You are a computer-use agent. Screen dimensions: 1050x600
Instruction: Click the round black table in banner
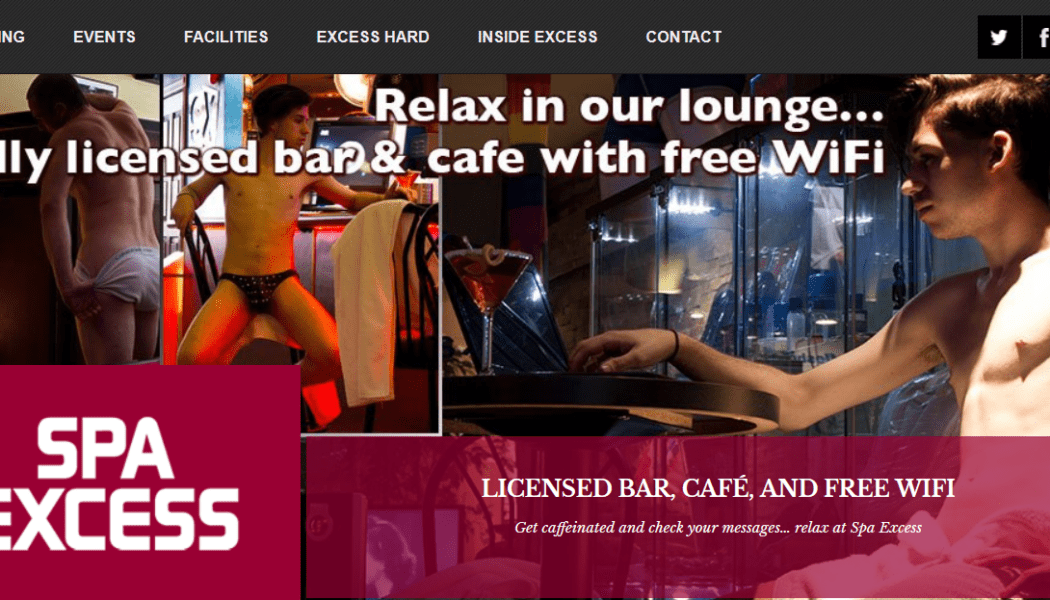[609, 400]
